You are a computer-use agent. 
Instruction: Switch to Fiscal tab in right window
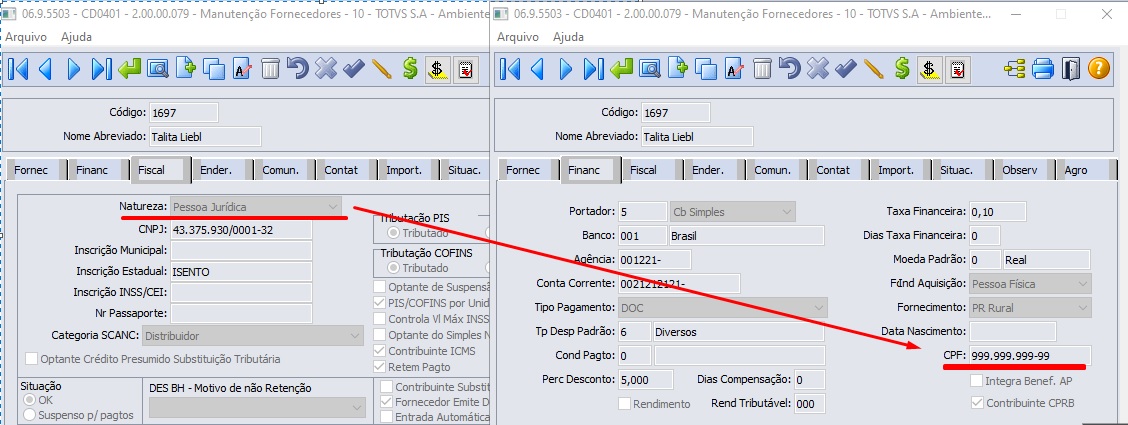pyautogui.click(x=643, y=170)
